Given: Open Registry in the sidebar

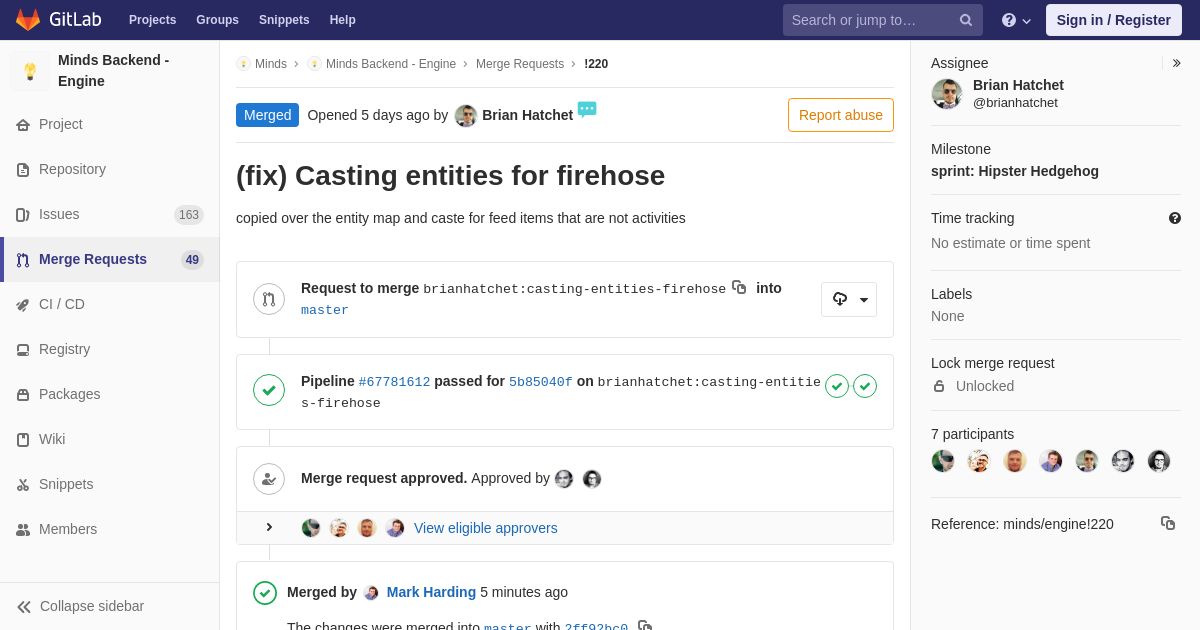Looking at the screenshot, I should pyautogui.click(x=110, y=349).
